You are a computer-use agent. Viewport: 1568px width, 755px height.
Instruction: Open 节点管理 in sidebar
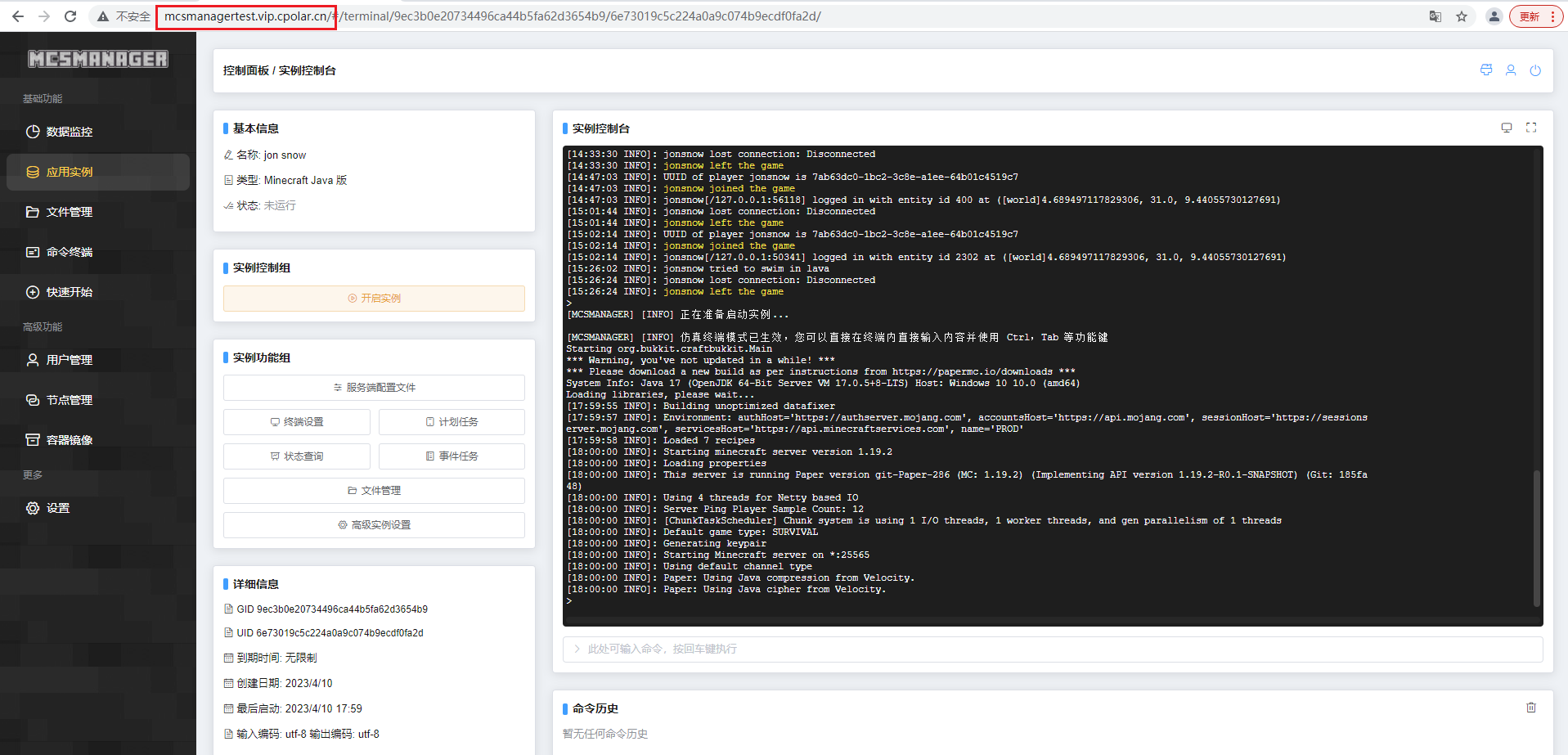(98, 400)
